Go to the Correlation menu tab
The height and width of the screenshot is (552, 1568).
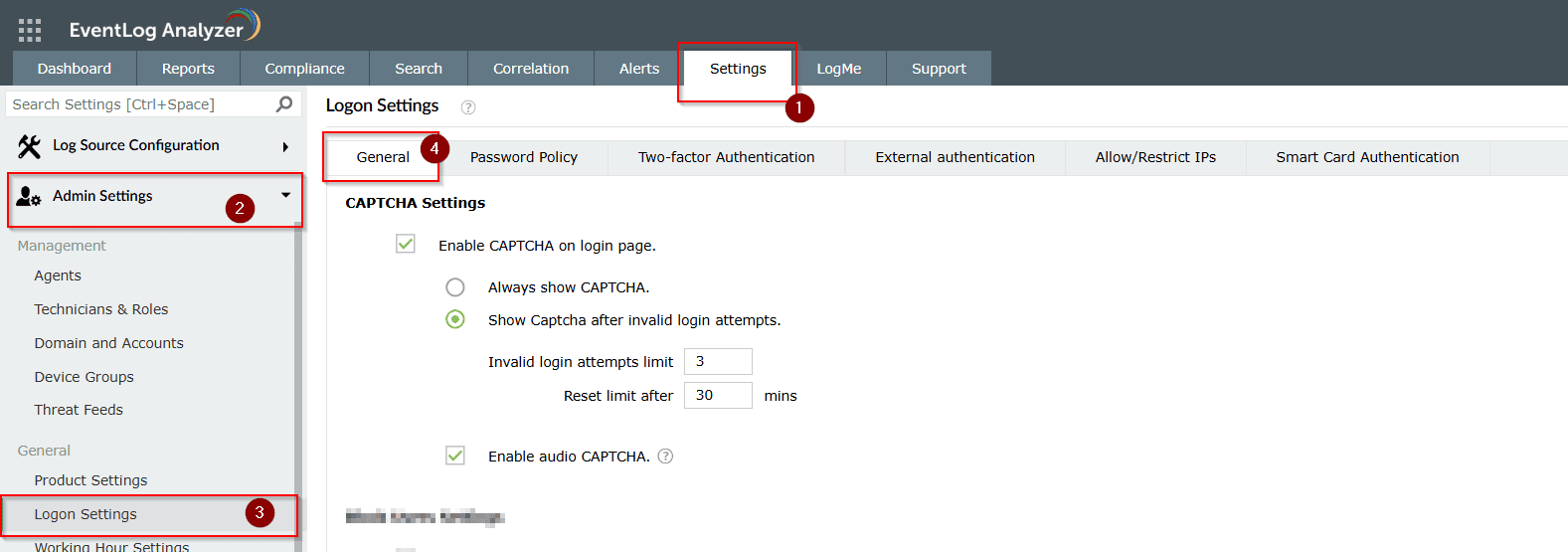point(531,69)
